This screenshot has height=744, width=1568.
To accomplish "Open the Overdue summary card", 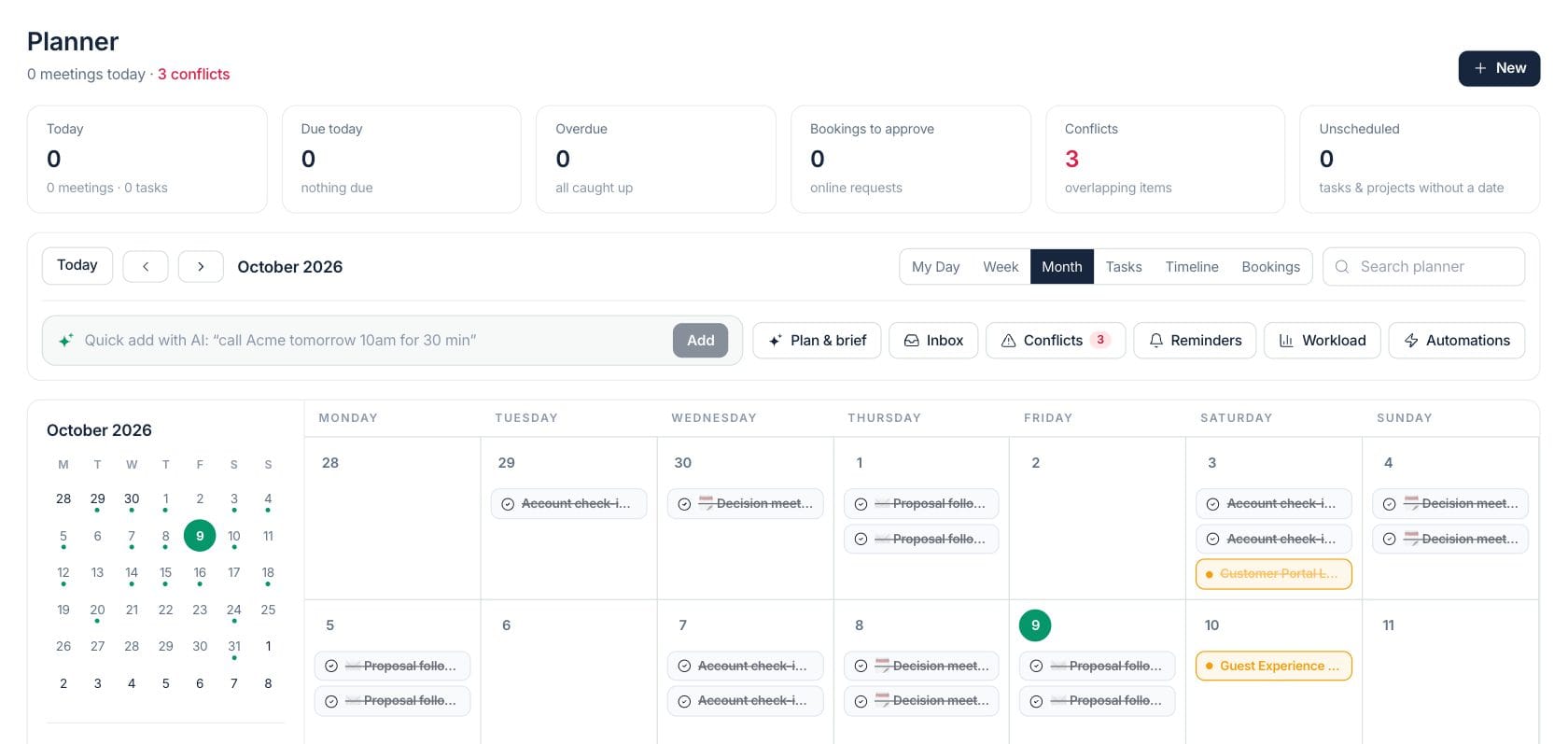I will pyautogui.click(x=655, y=160).
